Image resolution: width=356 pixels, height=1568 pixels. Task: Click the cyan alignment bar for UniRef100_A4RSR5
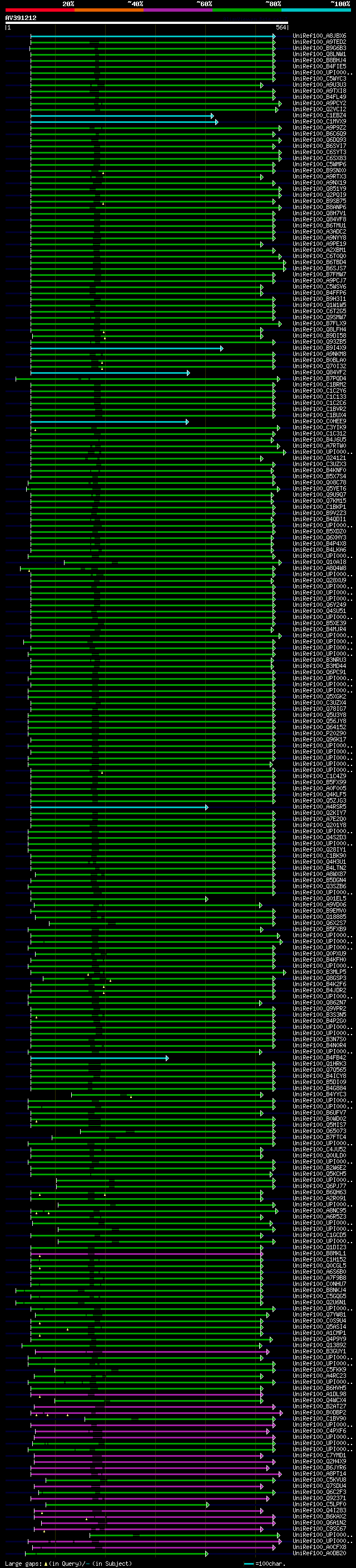pyautogui.click(x=119, y=807)
